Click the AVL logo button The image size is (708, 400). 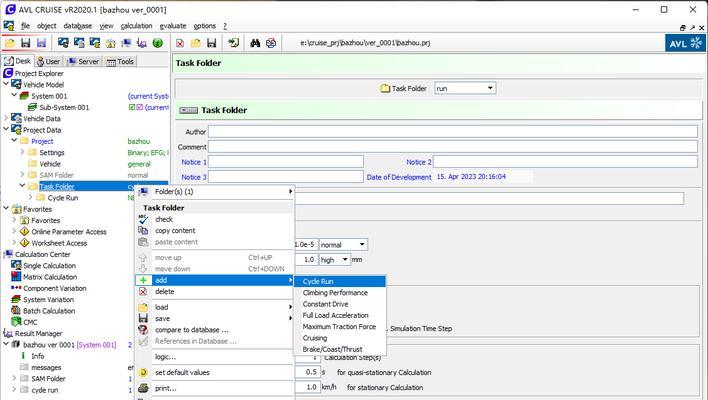click(x=685, y=43)
